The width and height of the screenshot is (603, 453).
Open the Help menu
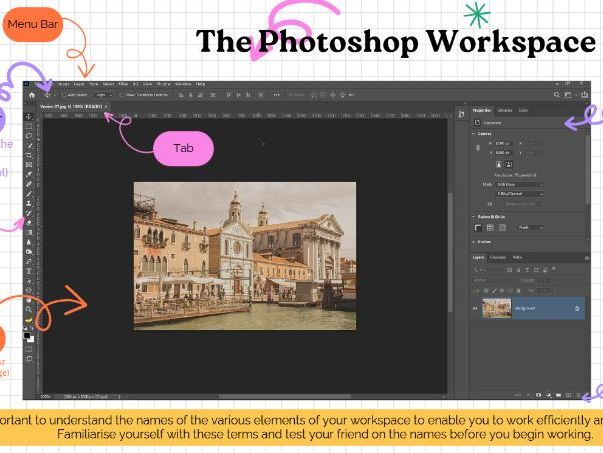click(x=200, y=84)
